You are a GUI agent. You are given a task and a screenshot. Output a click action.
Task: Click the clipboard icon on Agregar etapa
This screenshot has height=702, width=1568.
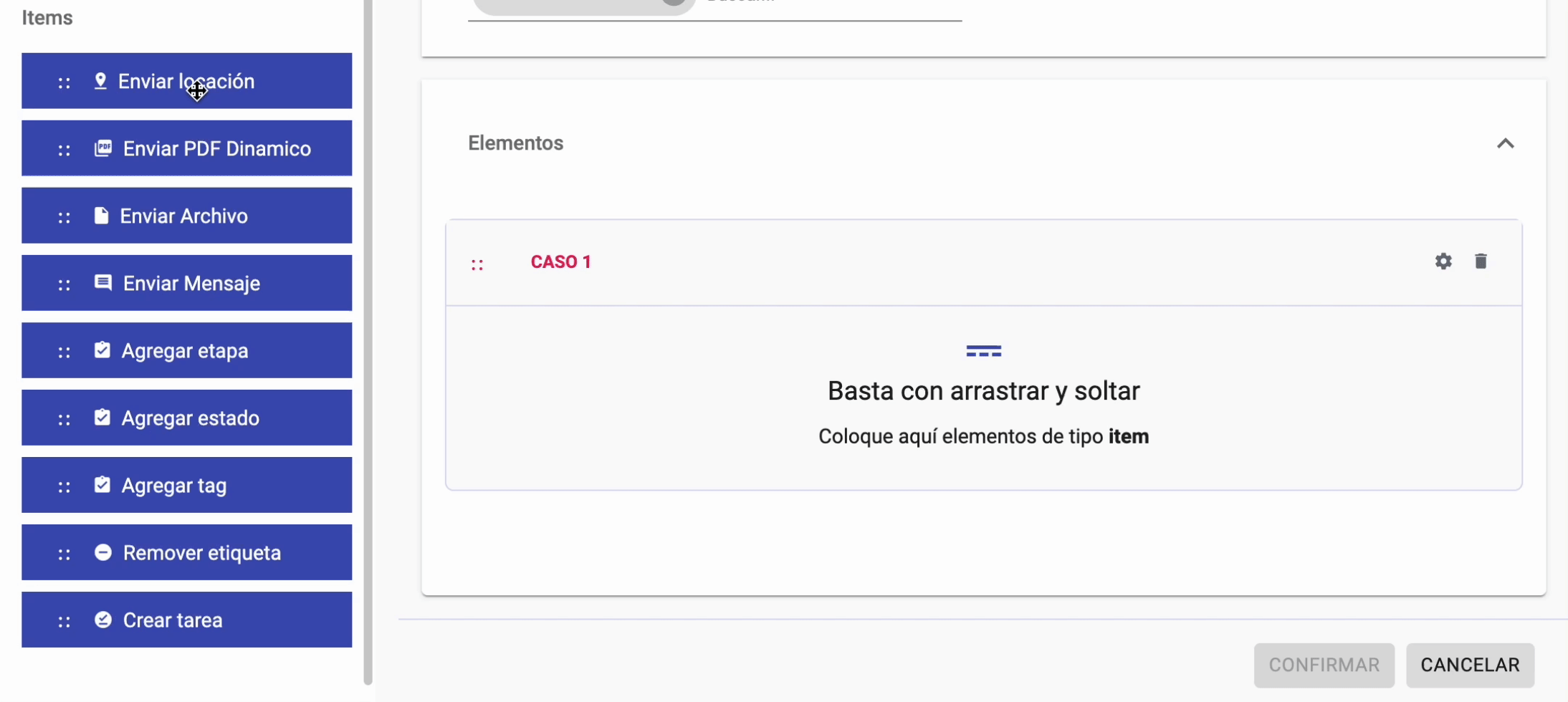tap(102, 350)
